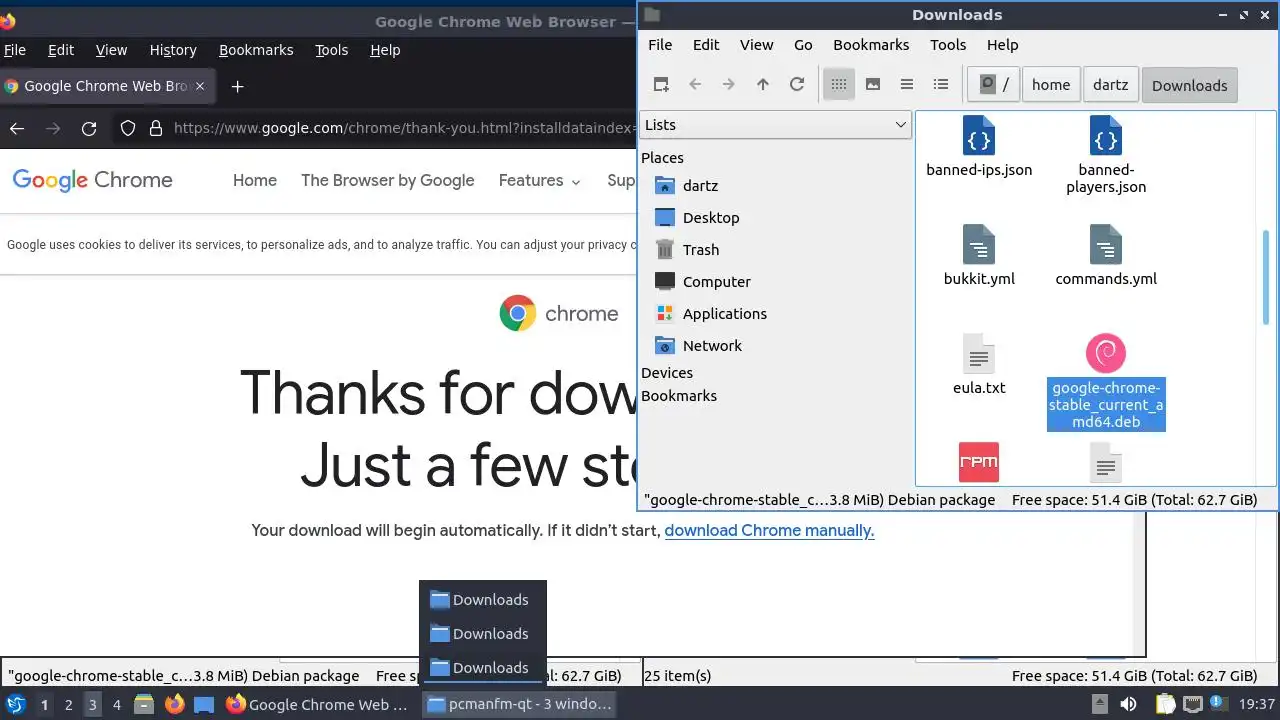Screen dimensions: 1280x720
Task: Open a new Firefox tab
Action: 237,86
